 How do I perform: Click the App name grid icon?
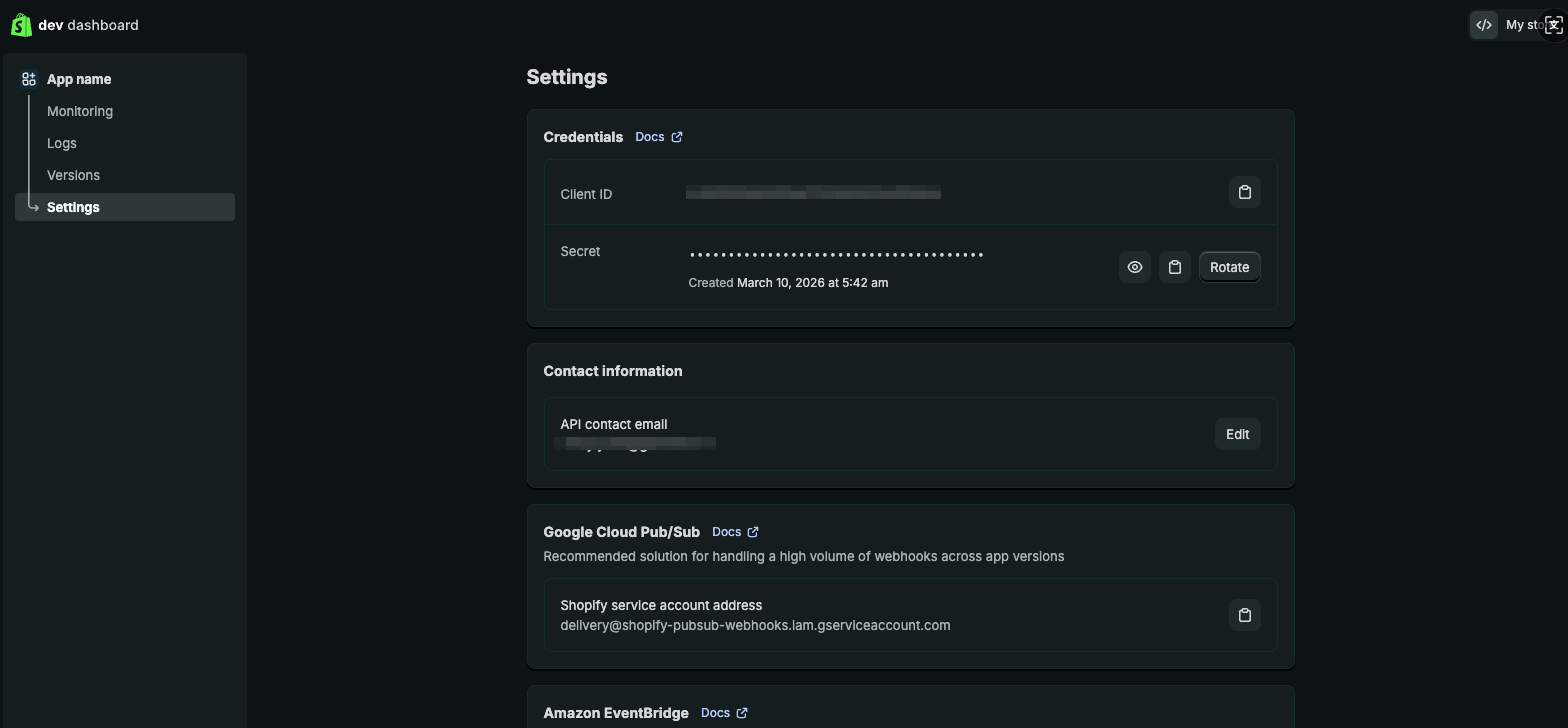click(x=29, y=79)
